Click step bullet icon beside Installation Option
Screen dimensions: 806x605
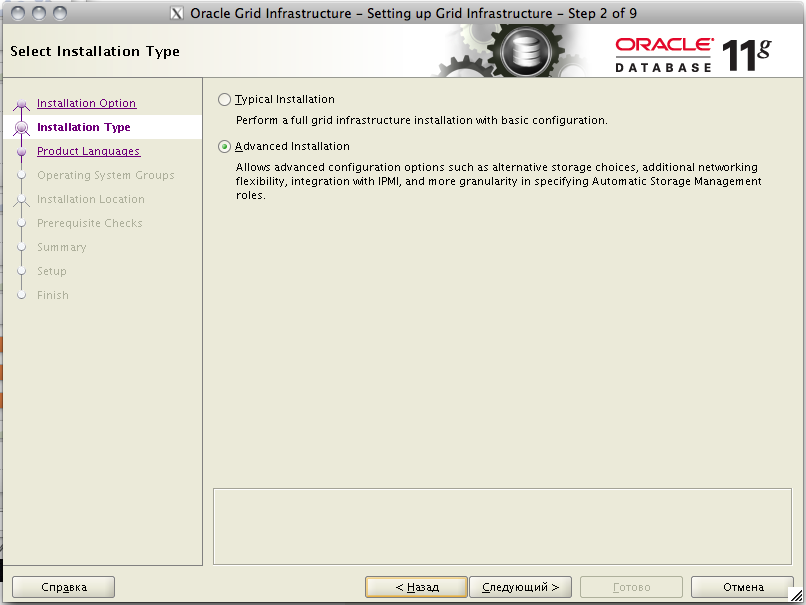22,104
